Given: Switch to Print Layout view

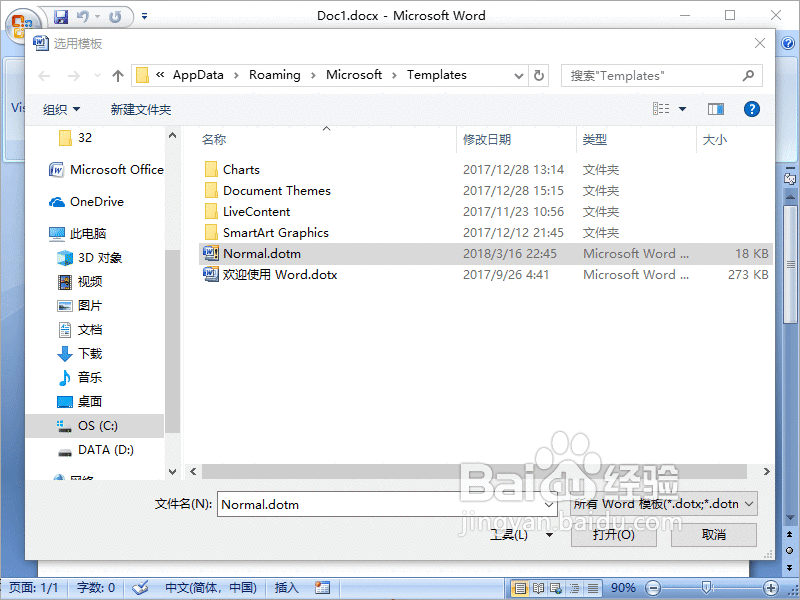Looking at the screenshot, I should click(x=520, y=588).
